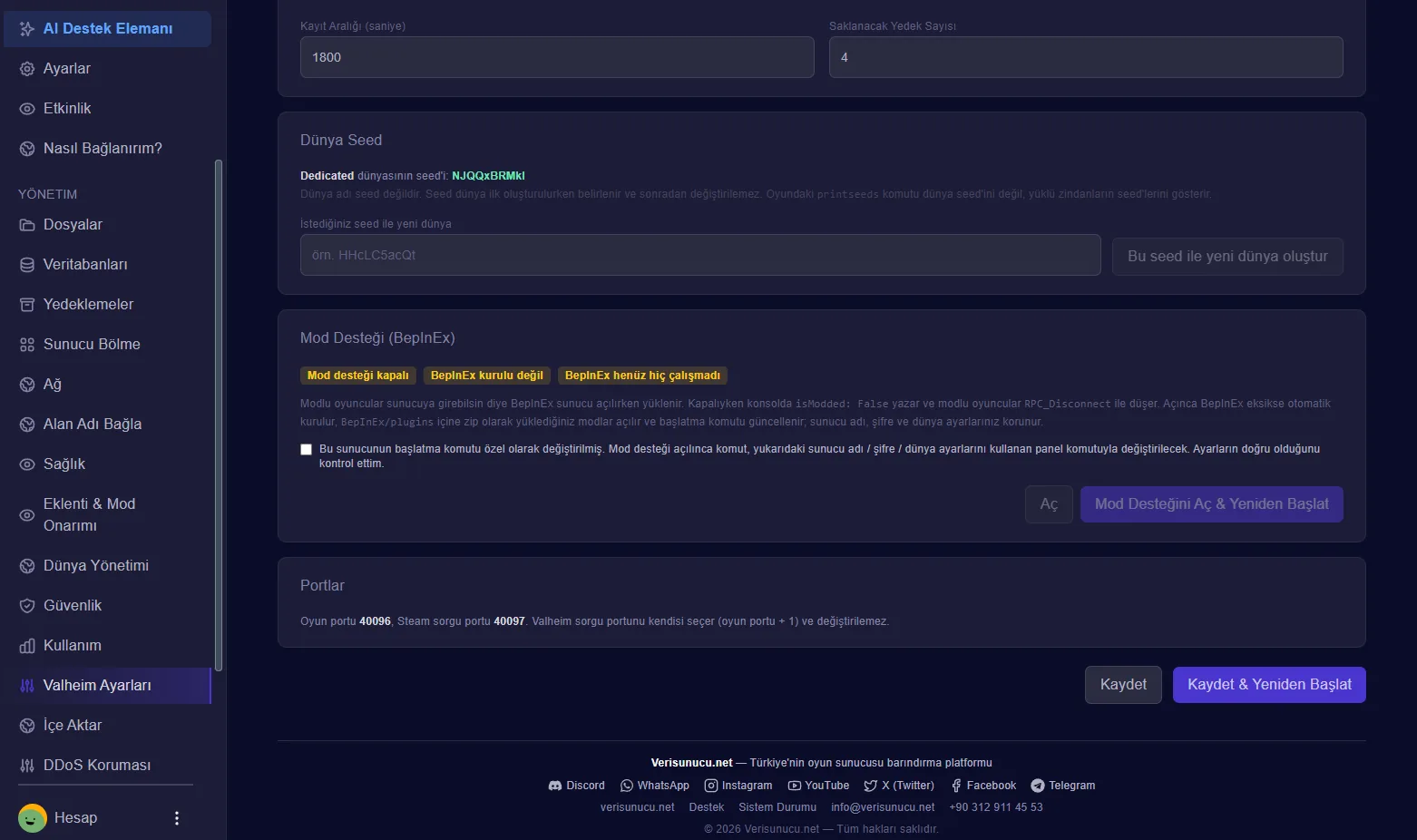Screen dimensions: 1417x840
Task: Click the Hesap avatar image
Action: [x=33, y=818]
